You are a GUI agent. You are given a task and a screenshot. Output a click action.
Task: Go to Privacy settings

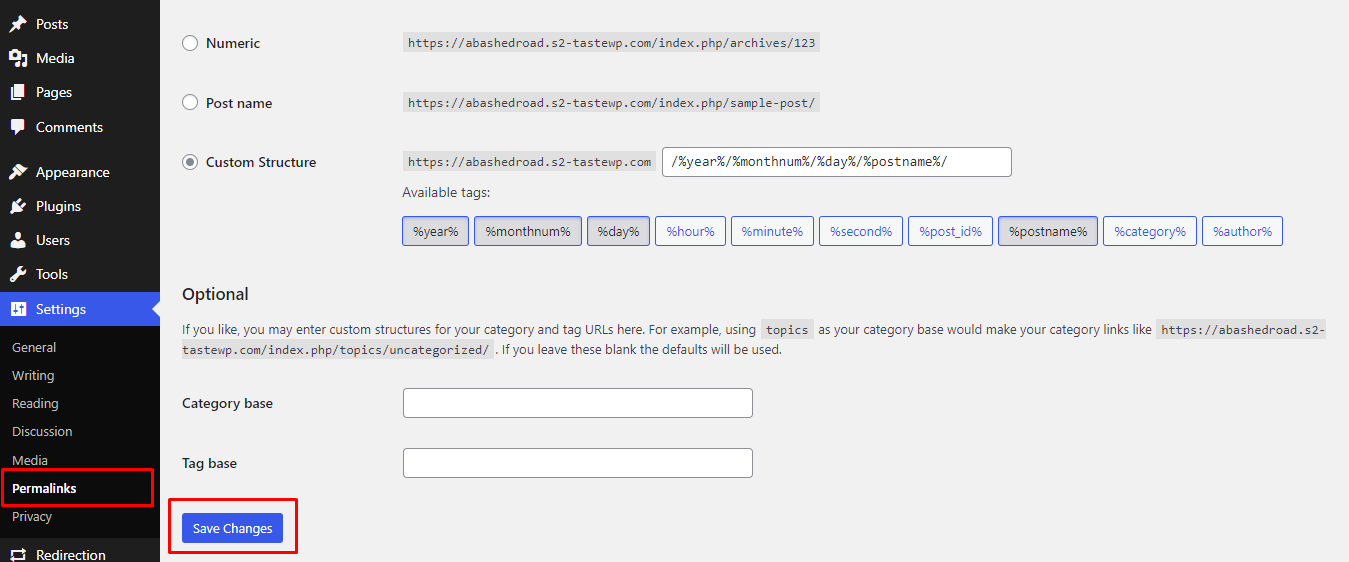click(x=32, y=516)
